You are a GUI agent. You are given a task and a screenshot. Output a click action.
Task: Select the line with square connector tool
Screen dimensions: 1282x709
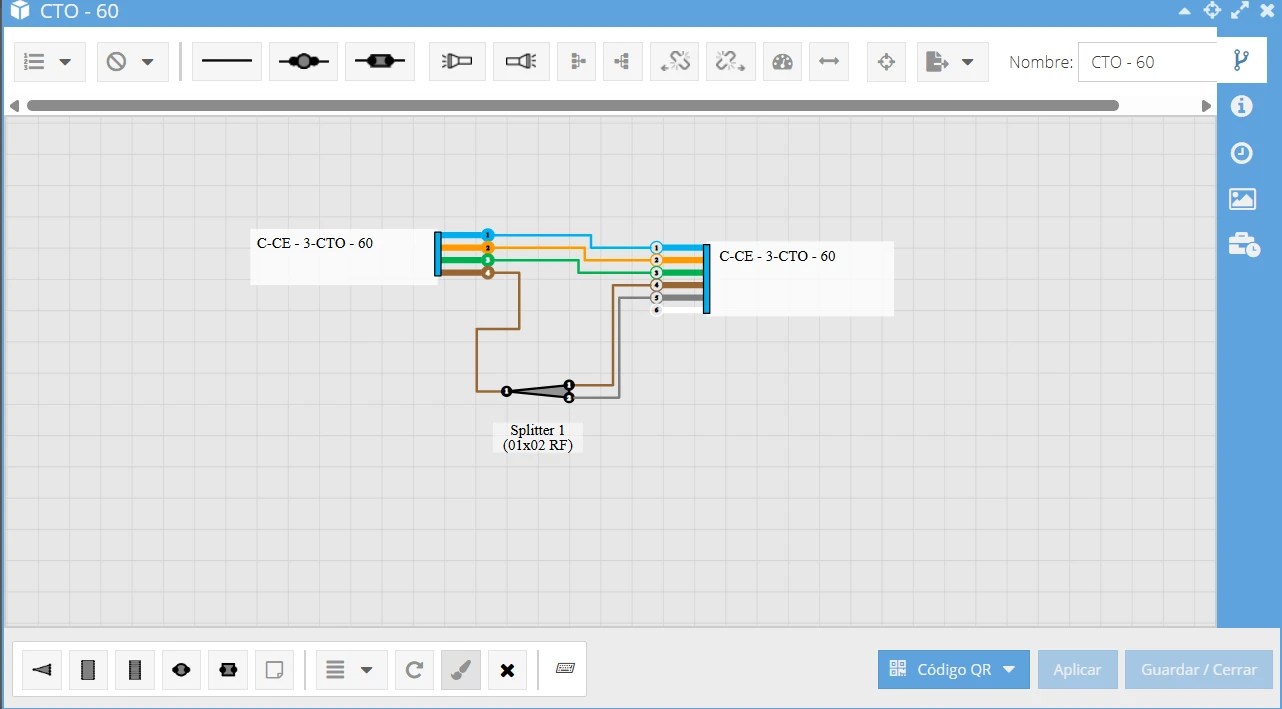tap(380, 62)
